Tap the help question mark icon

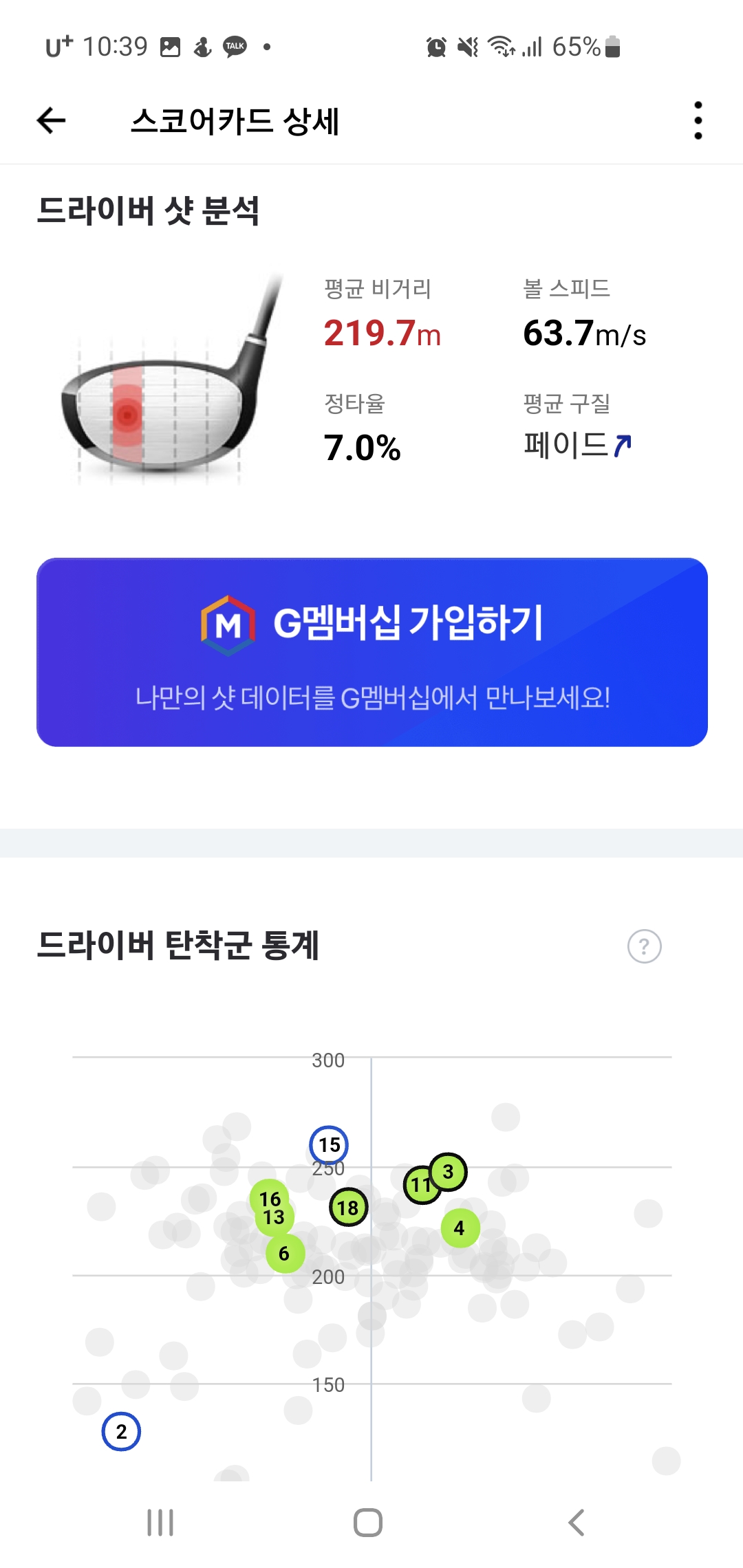(x=644, y=946)
